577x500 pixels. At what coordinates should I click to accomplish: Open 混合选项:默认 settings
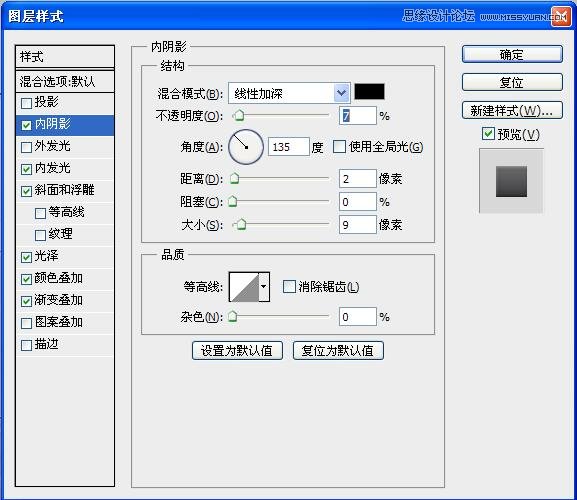click(x=65, y=81)
